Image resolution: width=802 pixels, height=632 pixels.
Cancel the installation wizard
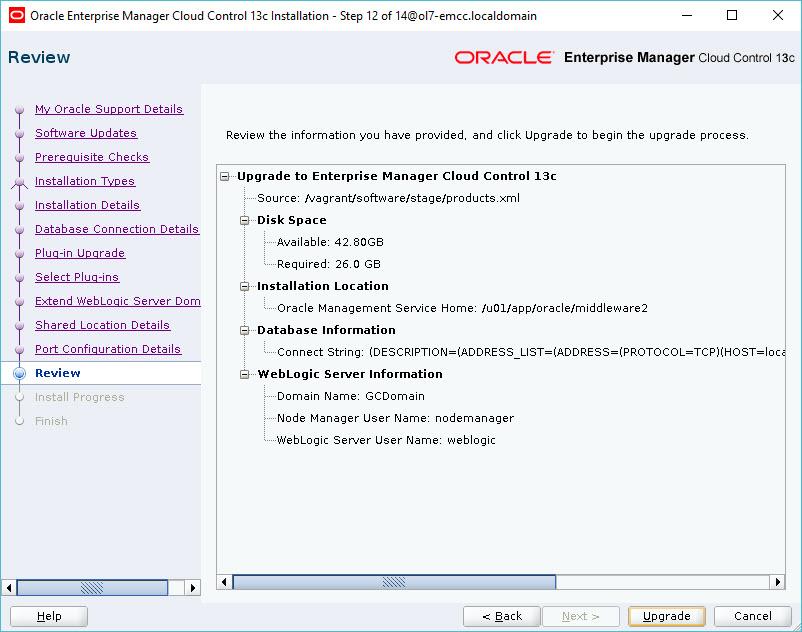752,616
